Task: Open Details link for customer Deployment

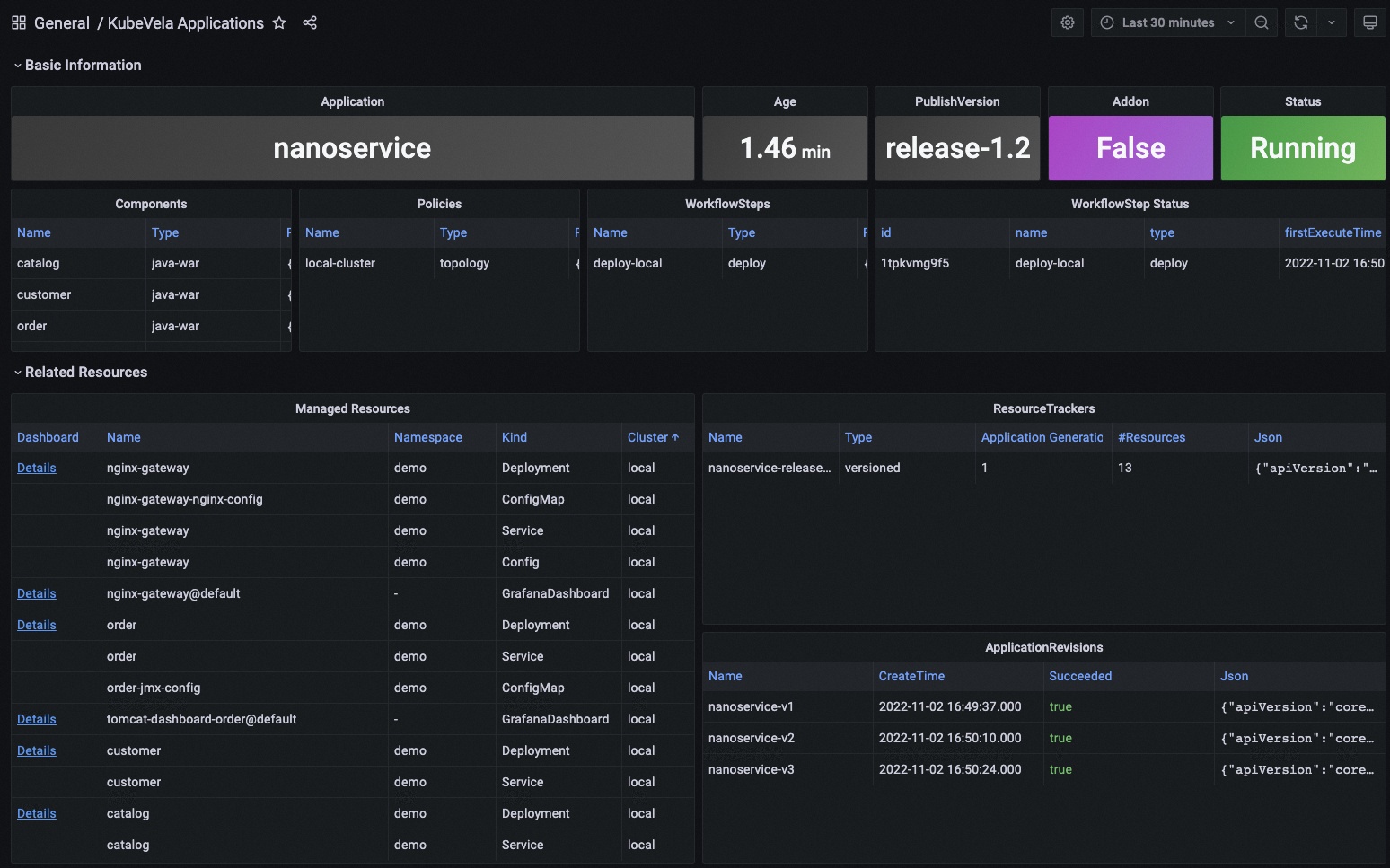Action: (37, 750)
